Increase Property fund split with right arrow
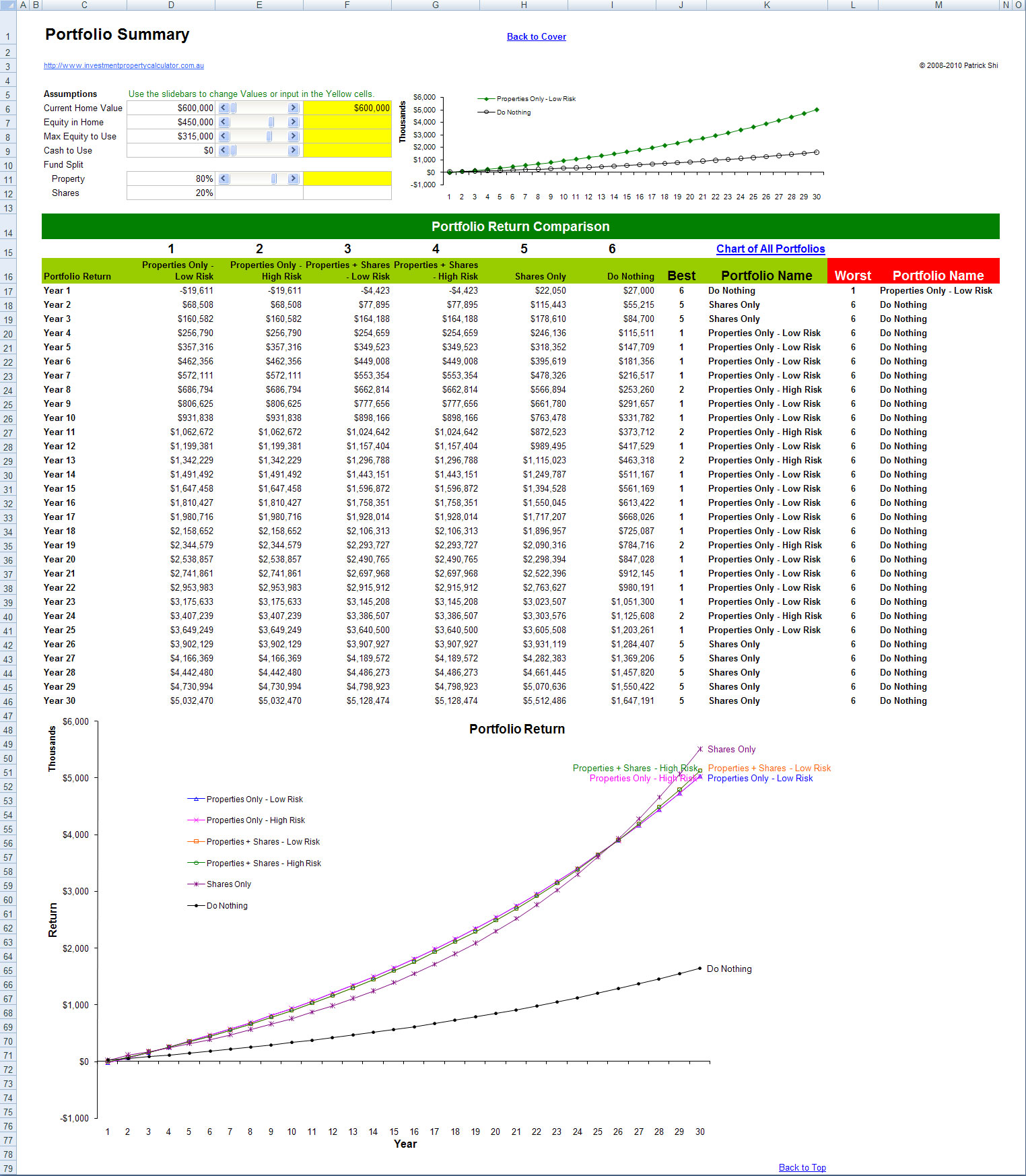Screen dimensions: 1026x1176 293,178
